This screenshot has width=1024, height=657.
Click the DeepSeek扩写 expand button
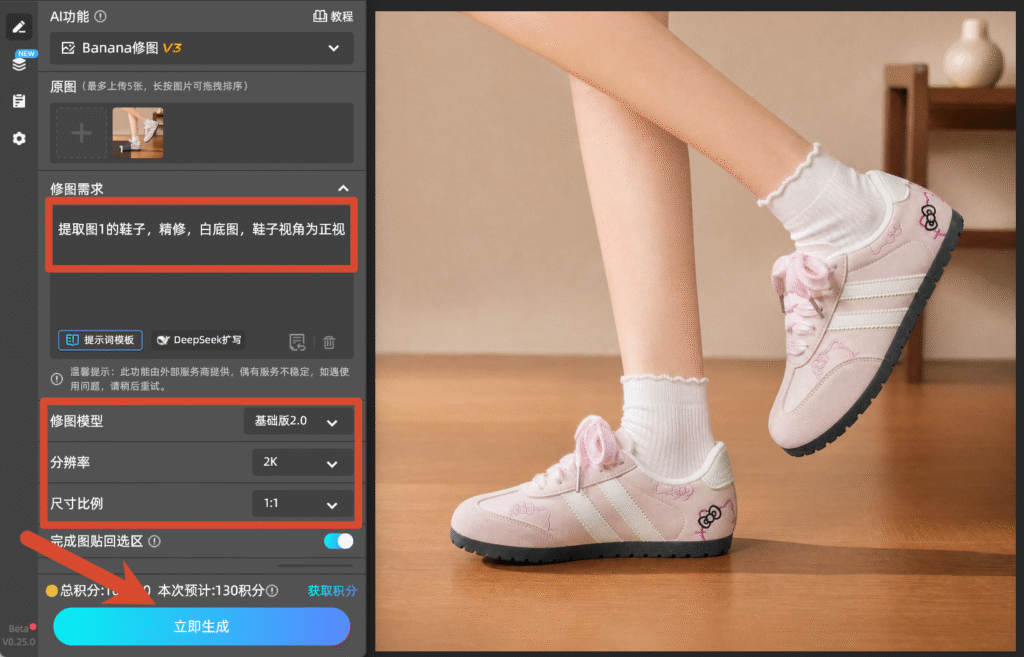199,340
